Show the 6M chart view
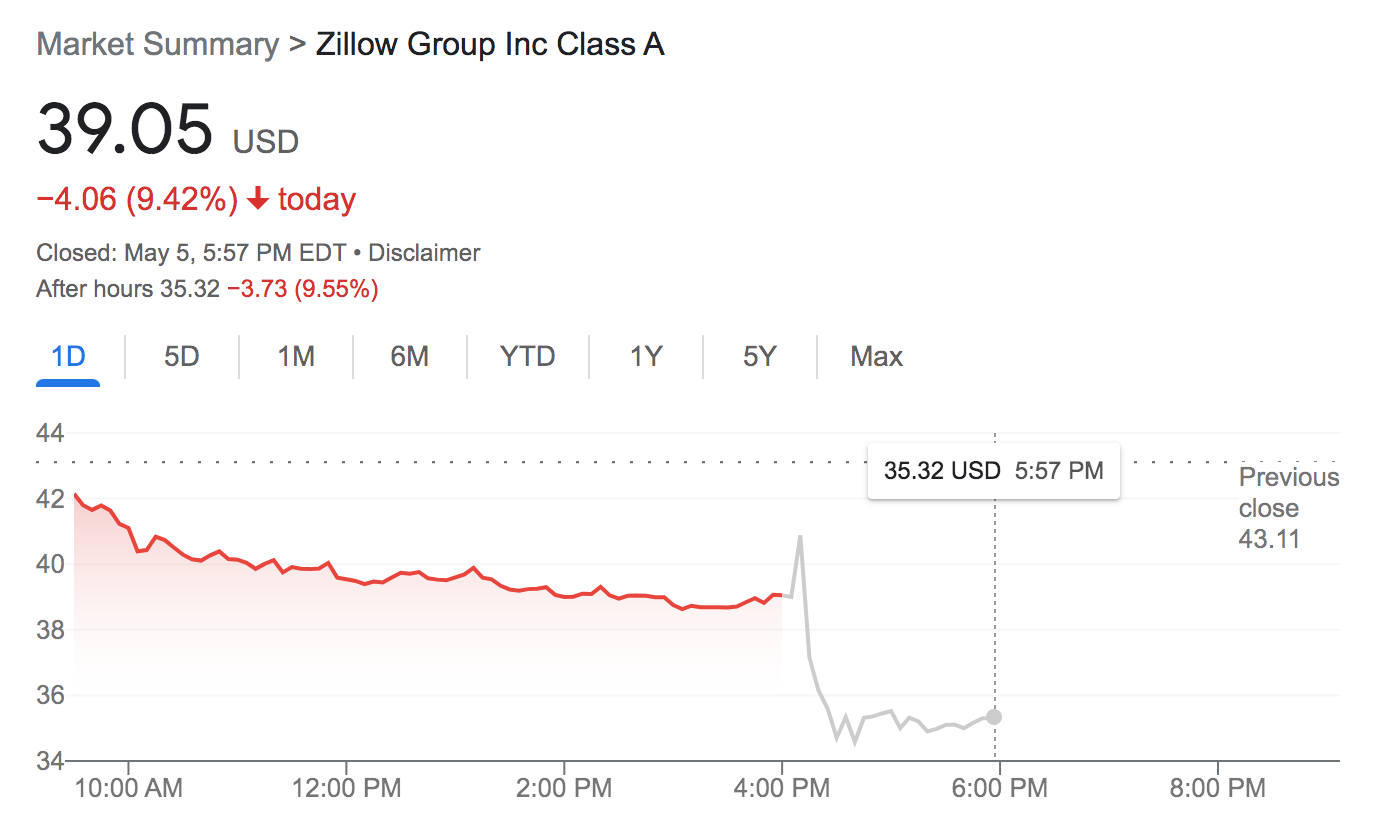This screenshot has height=822, width=1386. coord(410,357)
